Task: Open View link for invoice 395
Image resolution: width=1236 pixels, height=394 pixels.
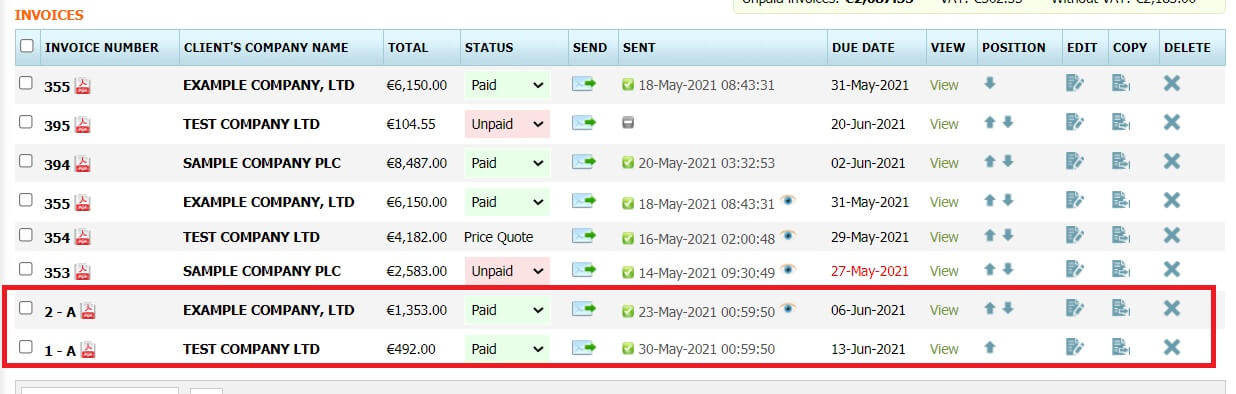Action: 944,125
